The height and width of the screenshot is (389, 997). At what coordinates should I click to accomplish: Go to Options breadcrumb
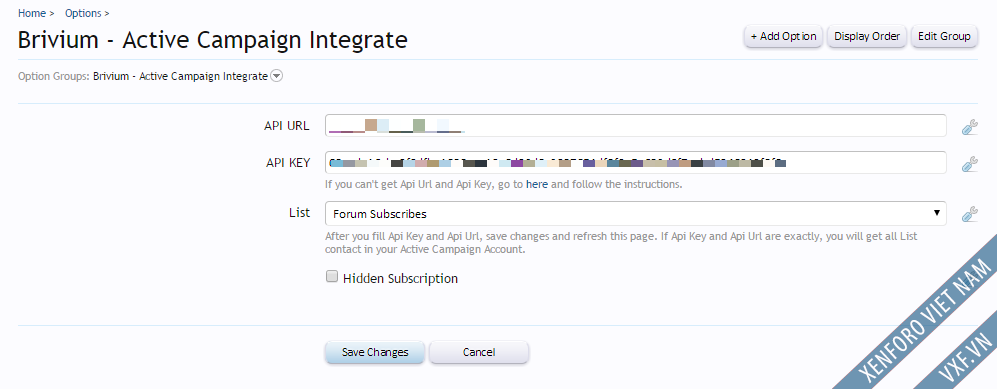(x=83, y=13)
